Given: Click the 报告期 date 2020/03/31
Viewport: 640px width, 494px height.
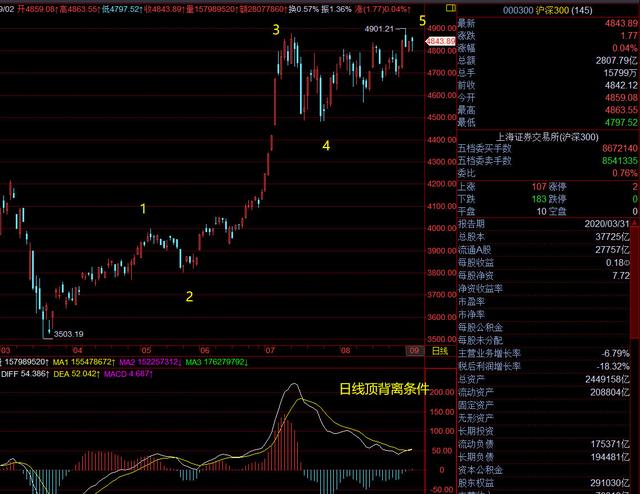Looking at the screenshot, I should 607,224.
